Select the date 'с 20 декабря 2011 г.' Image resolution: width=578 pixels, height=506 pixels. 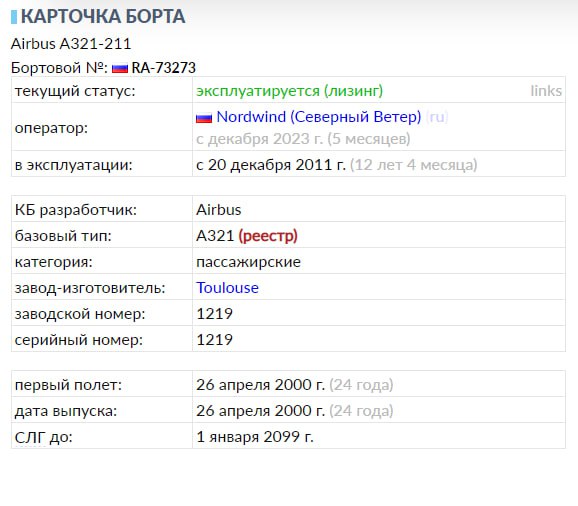click(271, 165)
